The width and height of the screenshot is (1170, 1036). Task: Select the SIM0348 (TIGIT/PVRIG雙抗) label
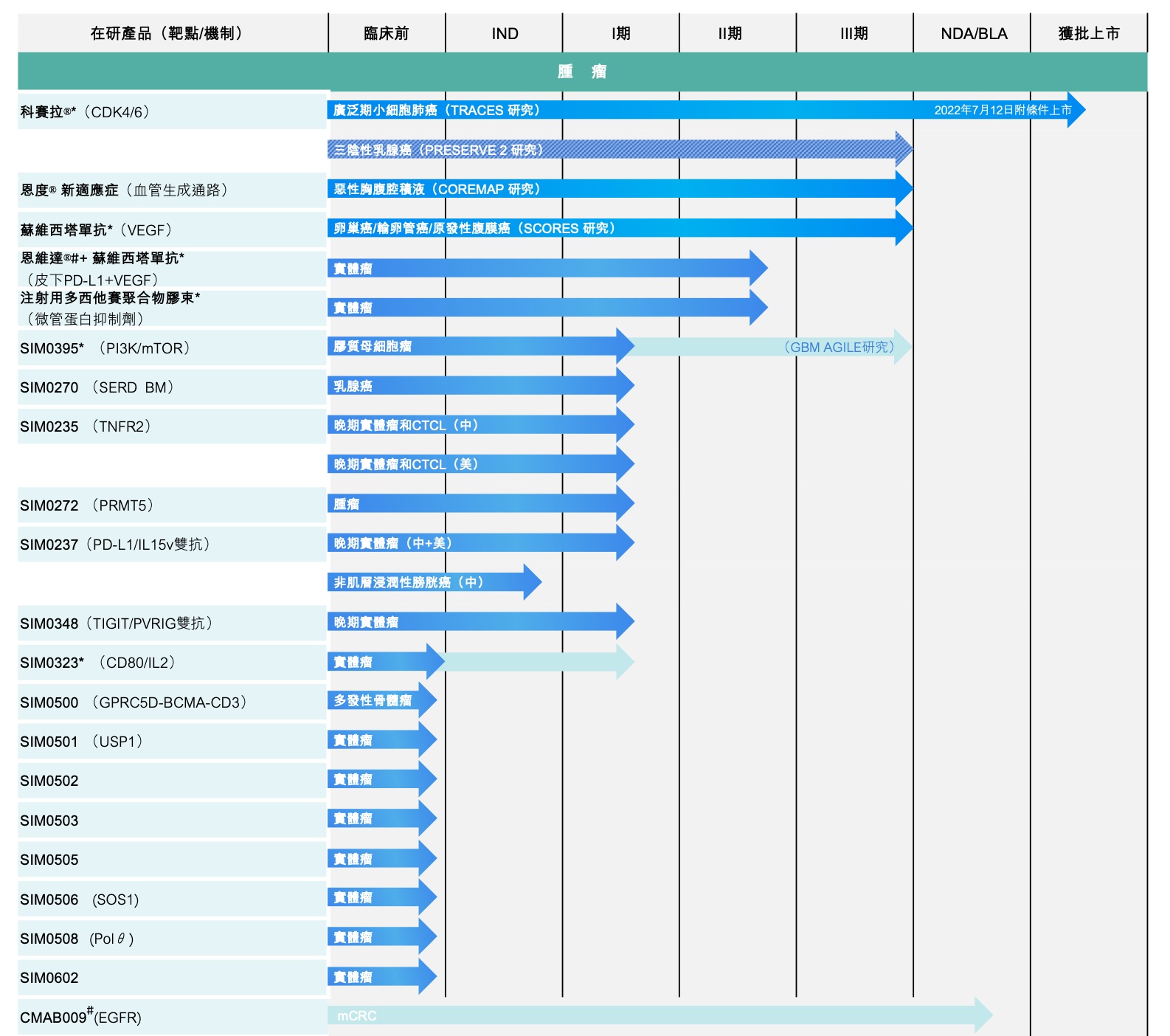tap(117, 624)
